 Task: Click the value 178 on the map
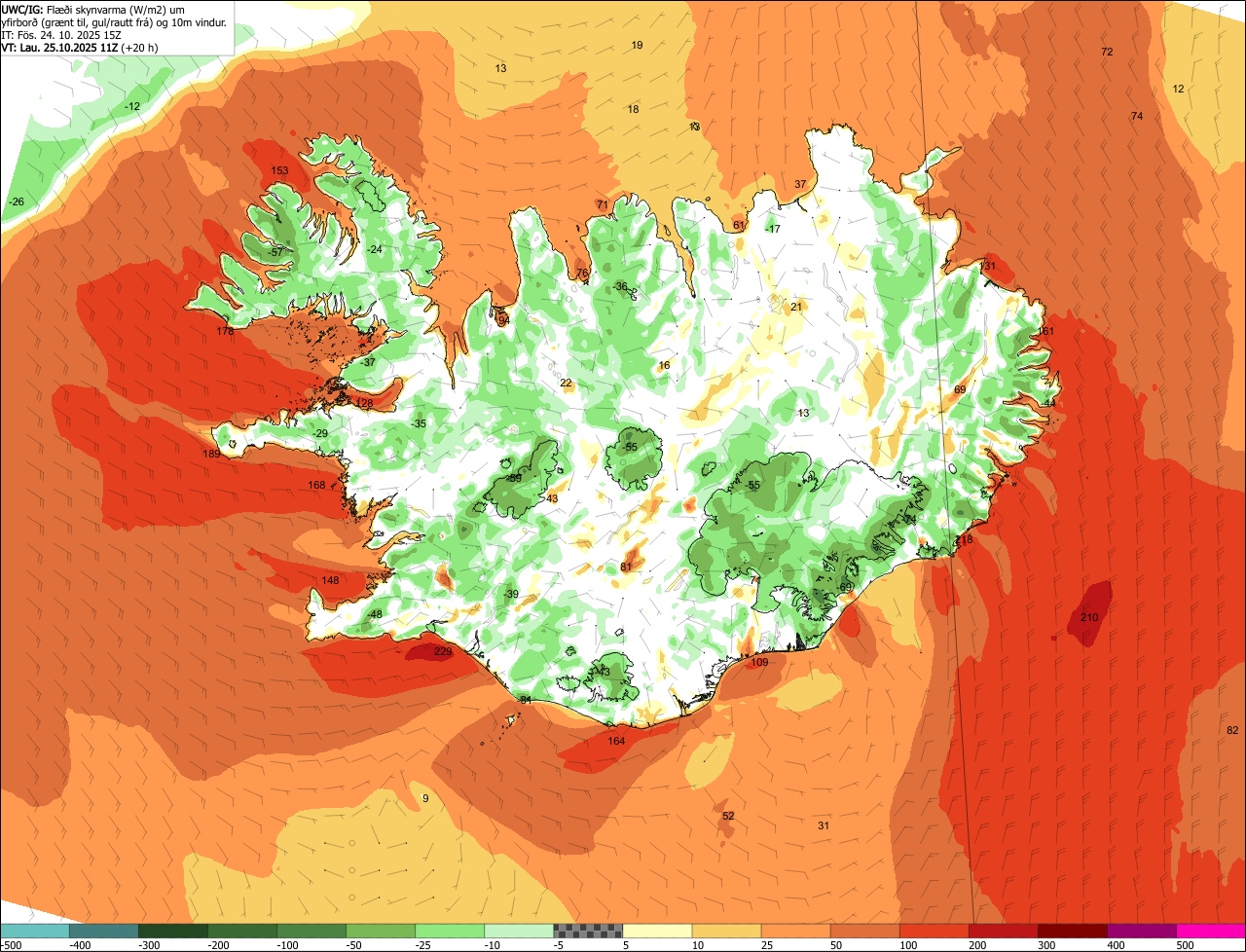(225, 331)
